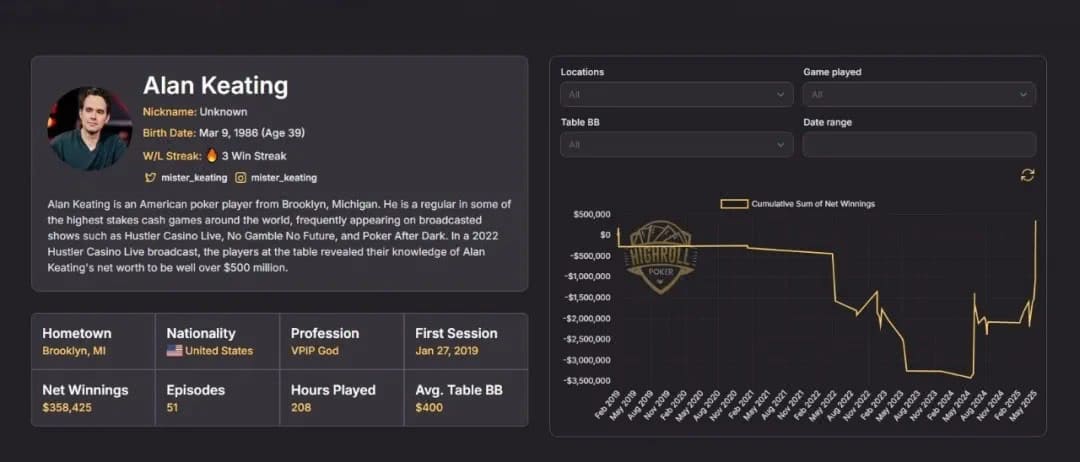This screenshot has width=1080, height=462.
Task: Click the Avg. Table BB stat card
Action: (465, 398)
